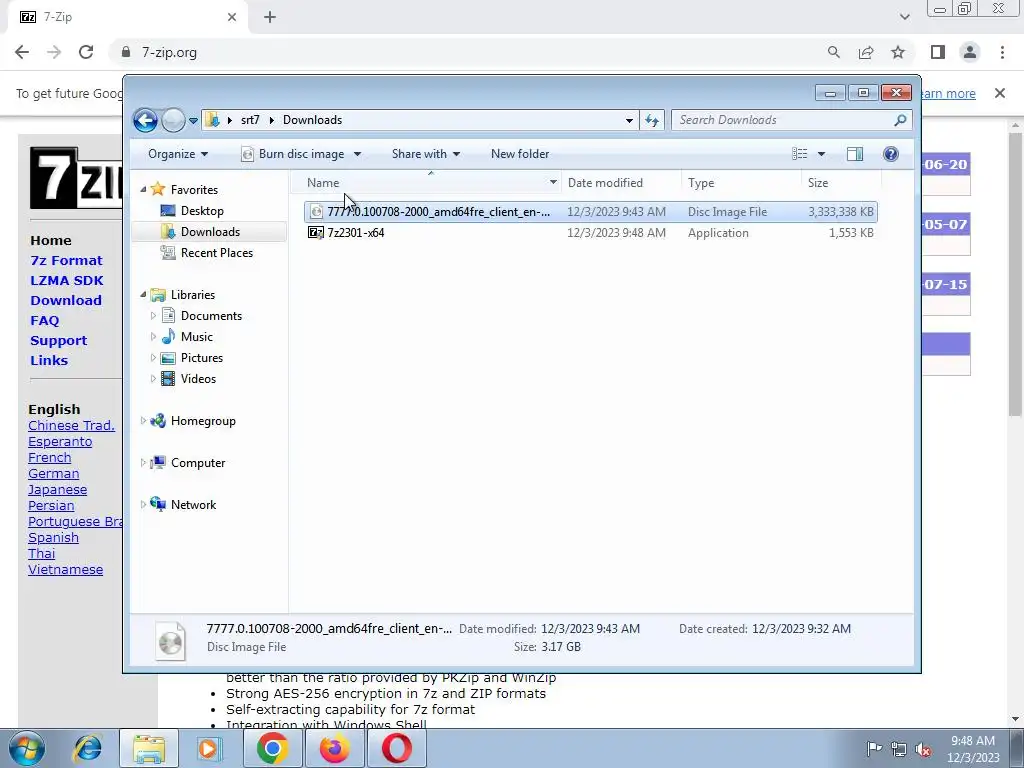Launch Internet Explorer from taskbar
The height and width of the screenshot is (768, 1024).
click(88, 748)
